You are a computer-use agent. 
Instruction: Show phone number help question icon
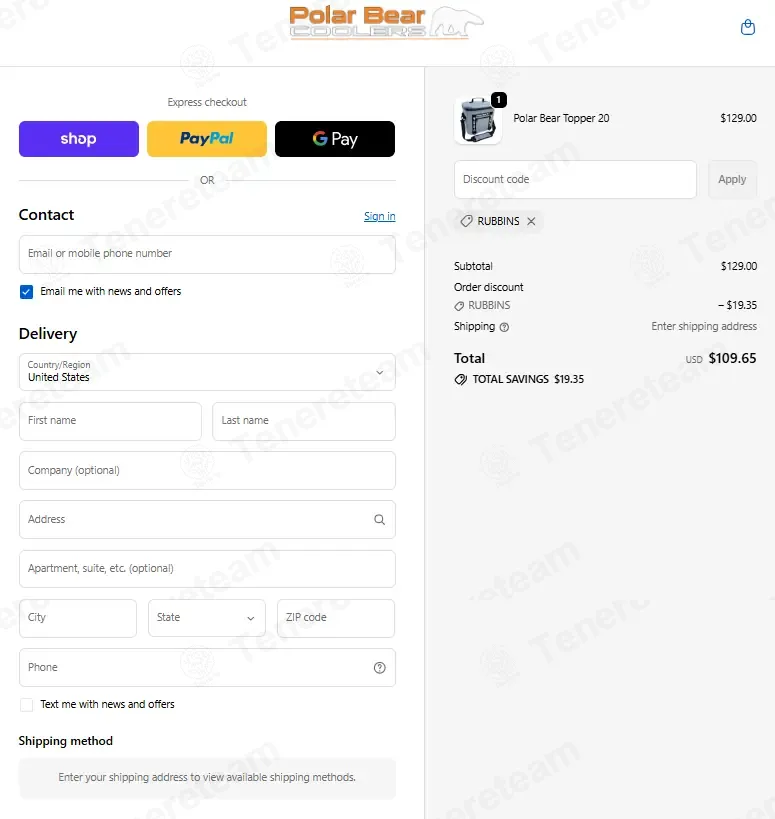click(380, 668)
